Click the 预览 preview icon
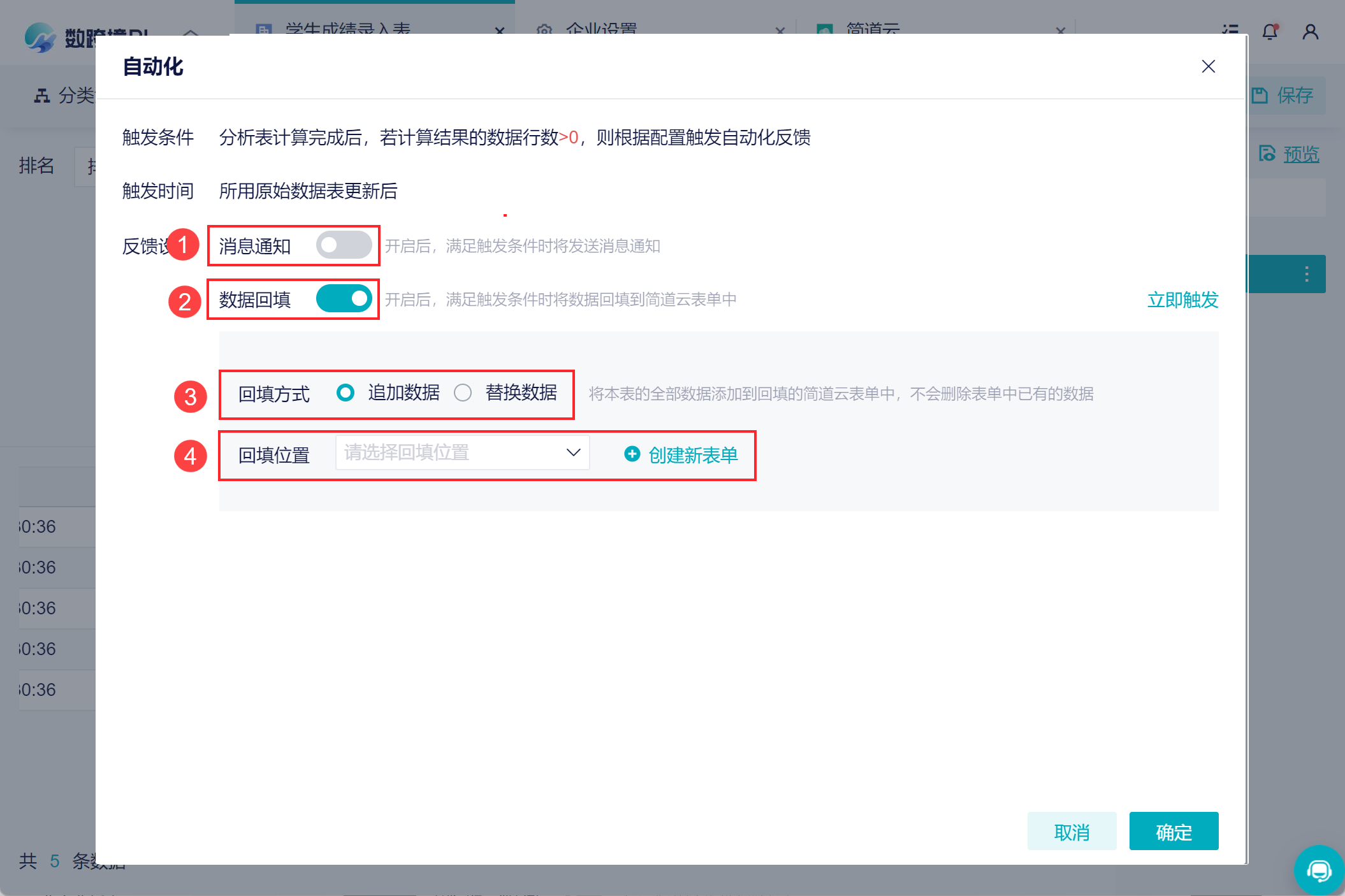1345x896 pixels. tap(1267, 154)
